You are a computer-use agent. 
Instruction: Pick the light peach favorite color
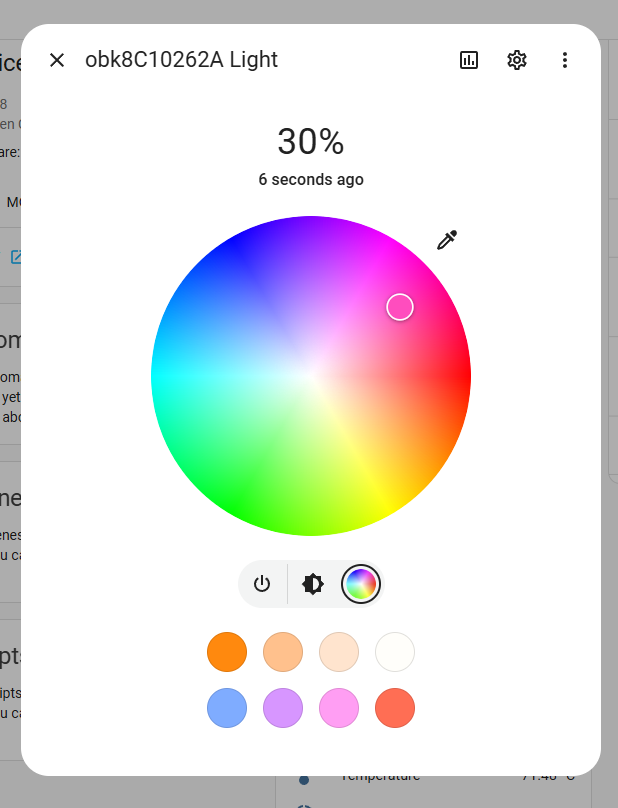click(x=283, y=652)
